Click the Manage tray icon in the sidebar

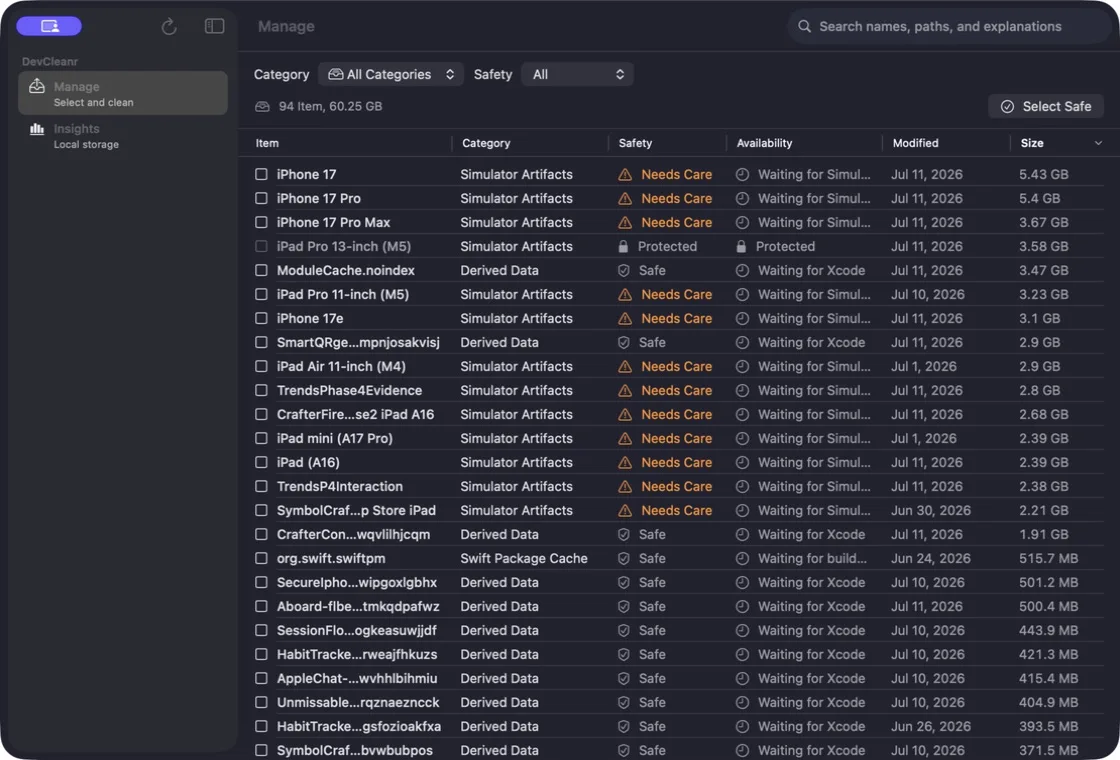tap(36, 86)
